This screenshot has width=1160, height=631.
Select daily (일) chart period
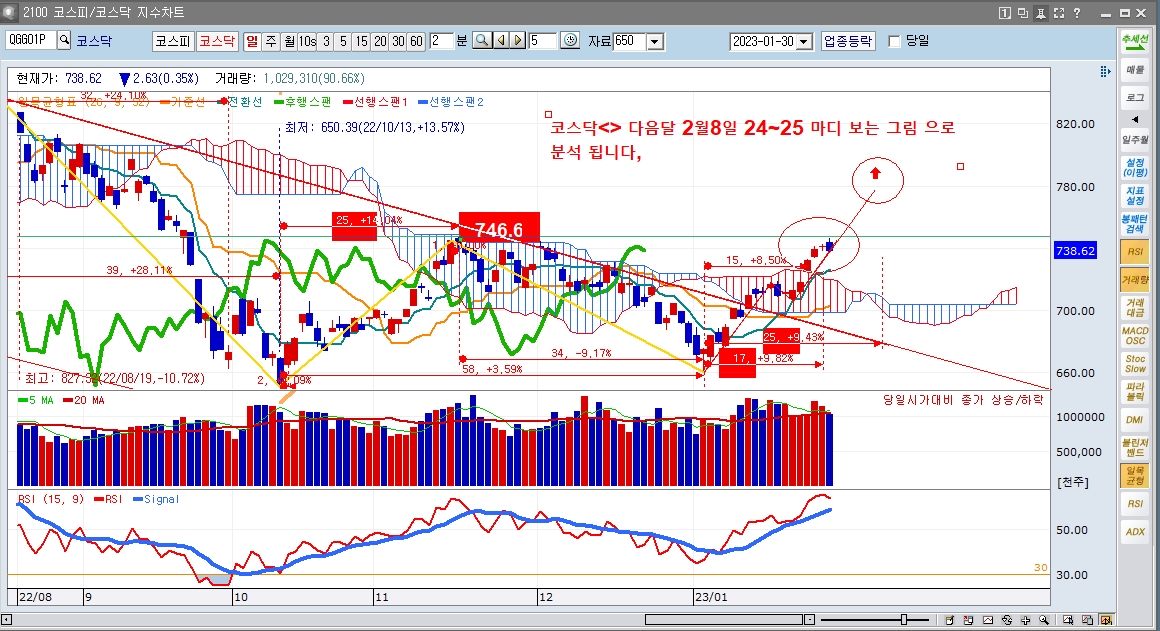253,41
